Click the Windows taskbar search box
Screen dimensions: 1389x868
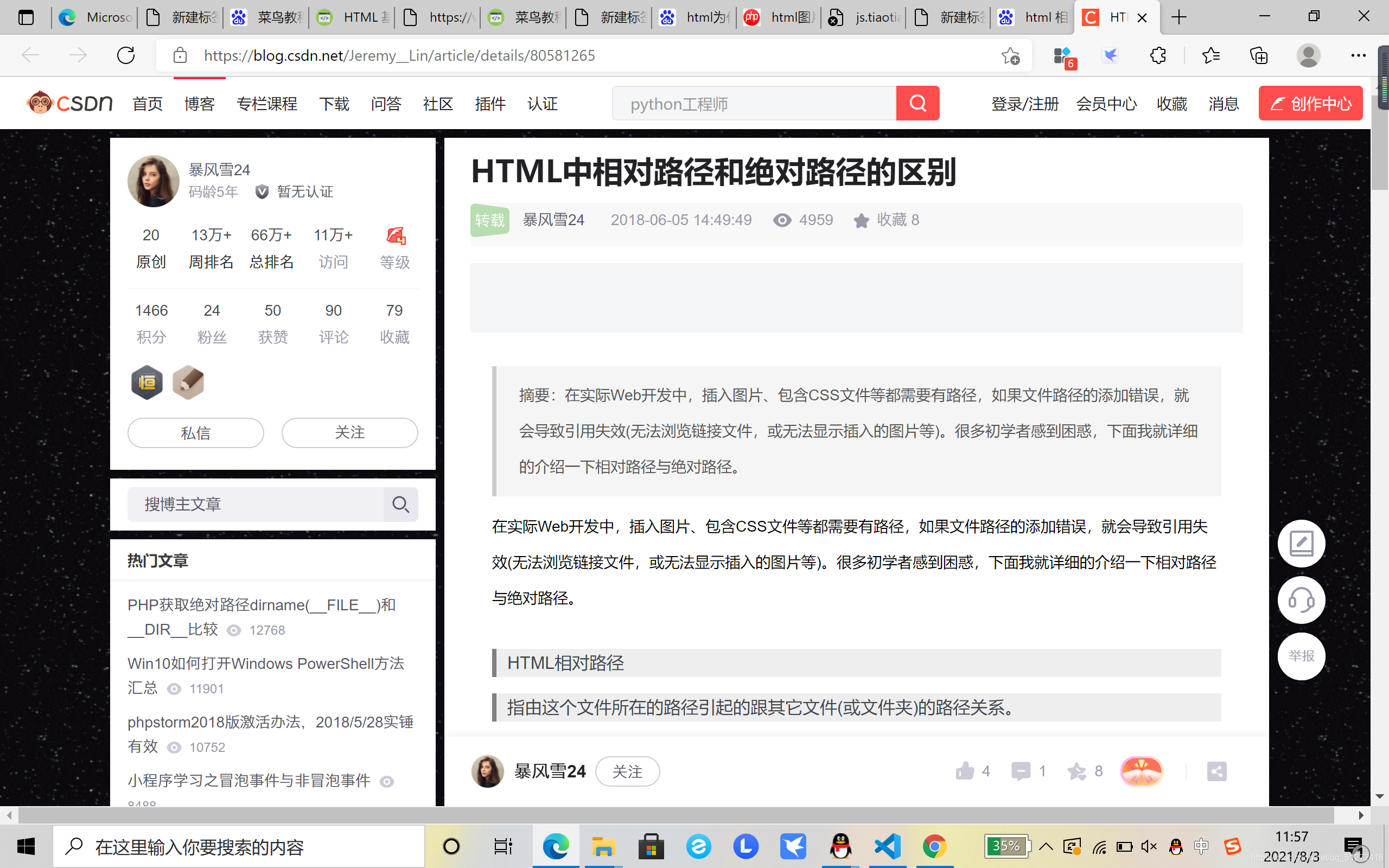point(239,847)
